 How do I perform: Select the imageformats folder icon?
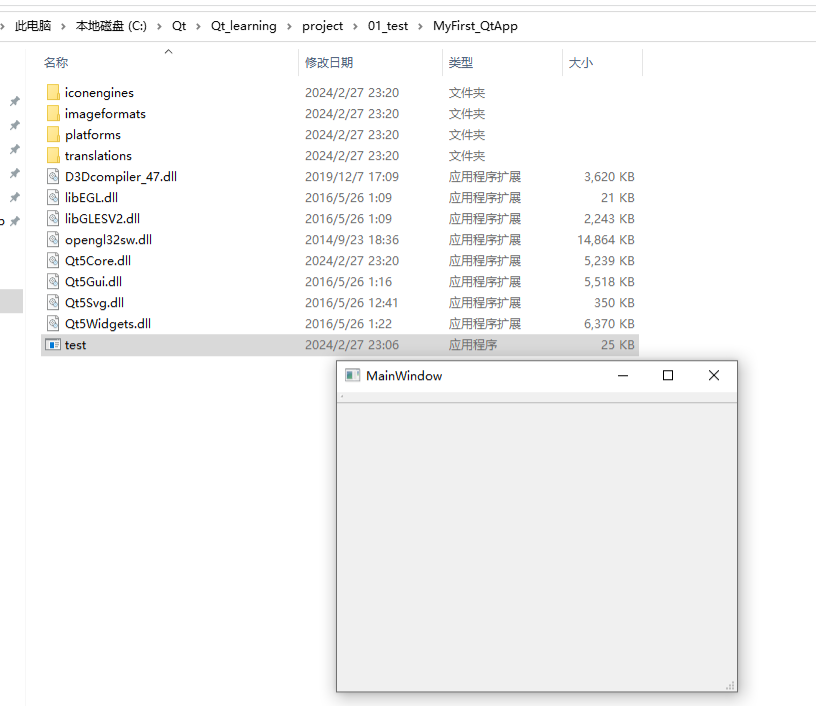click(x=53, y=114)
